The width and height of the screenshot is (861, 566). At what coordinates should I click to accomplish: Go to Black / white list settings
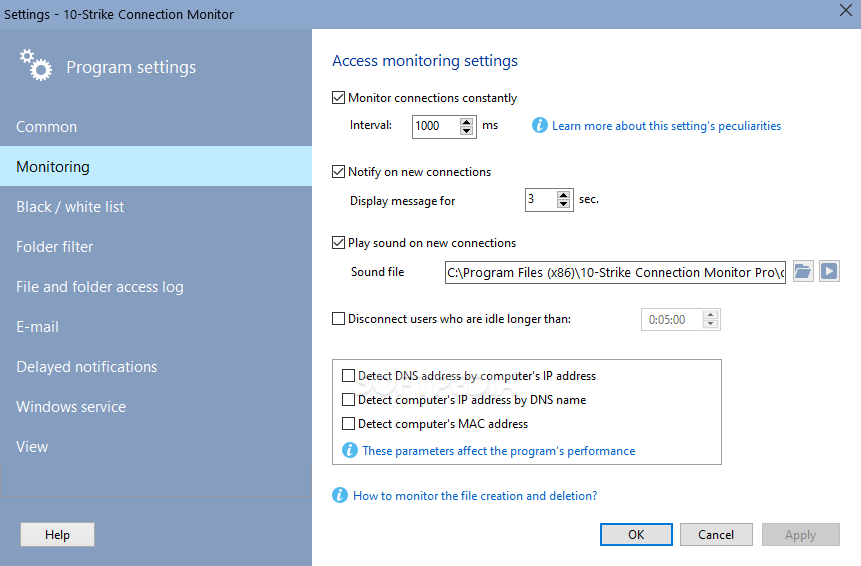pyautogui.click(x=156, y=206)
